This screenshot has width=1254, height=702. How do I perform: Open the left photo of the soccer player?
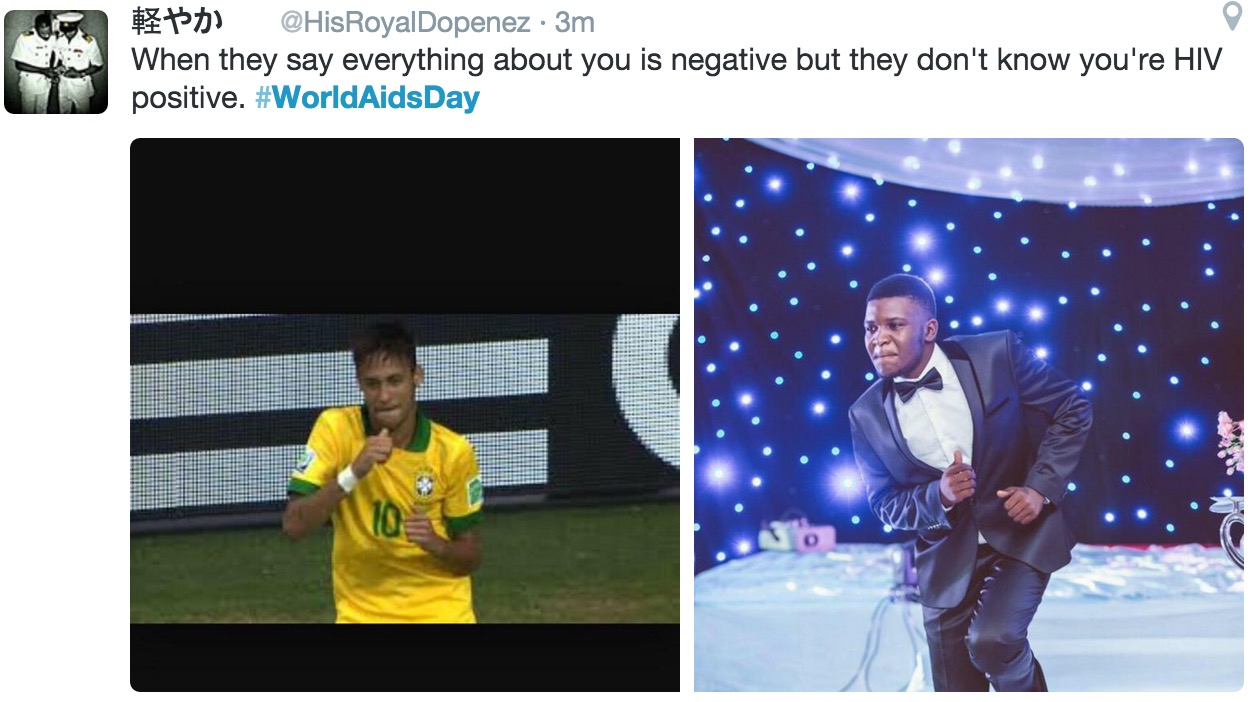tap(404, 414)
